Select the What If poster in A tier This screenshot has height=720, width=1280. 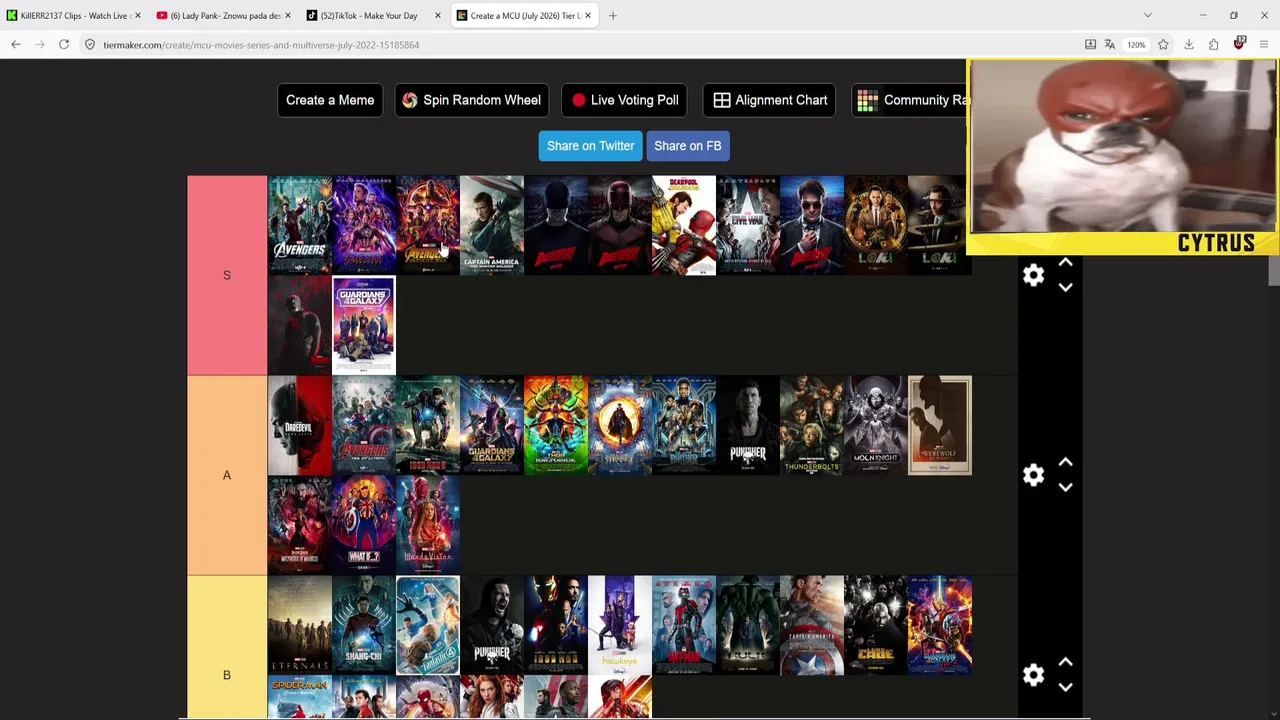(364, 525)
